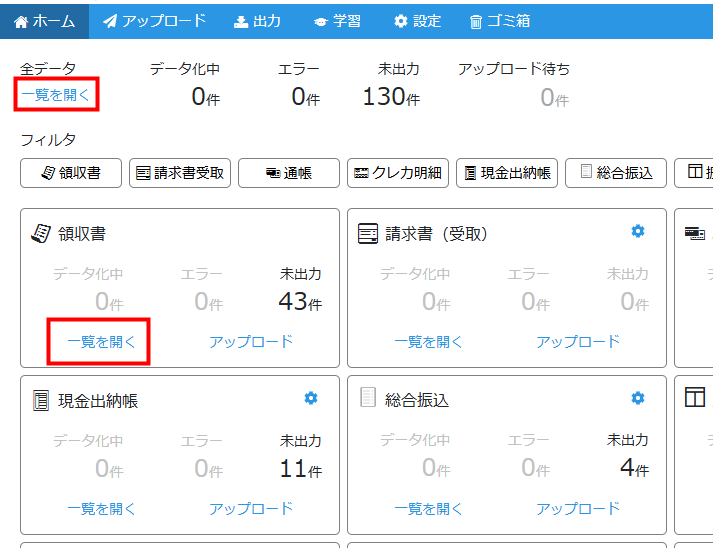Open the ホーム tab

44,21
